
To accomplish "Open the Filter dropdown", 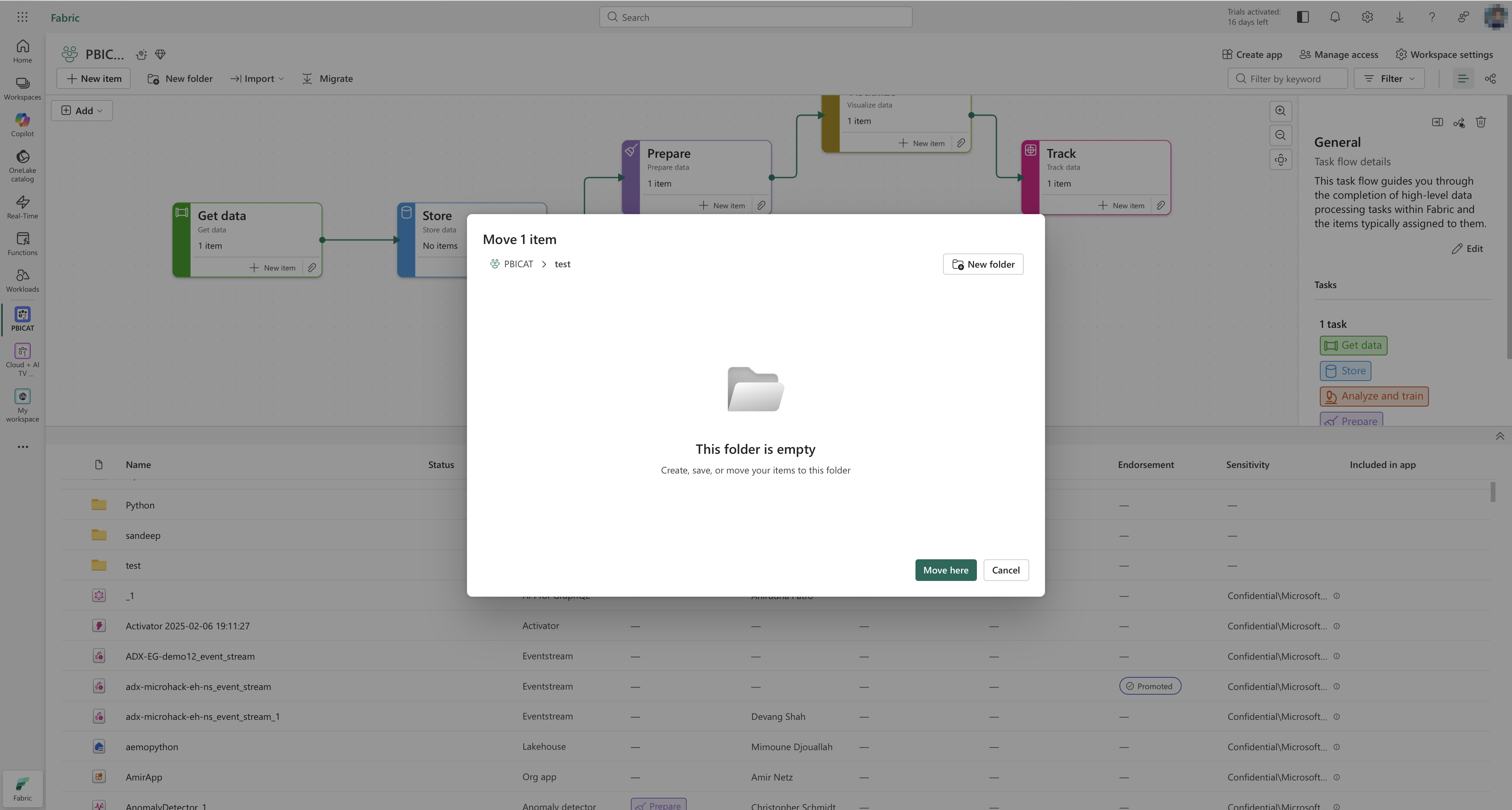I will click(x=1389, y=79).
